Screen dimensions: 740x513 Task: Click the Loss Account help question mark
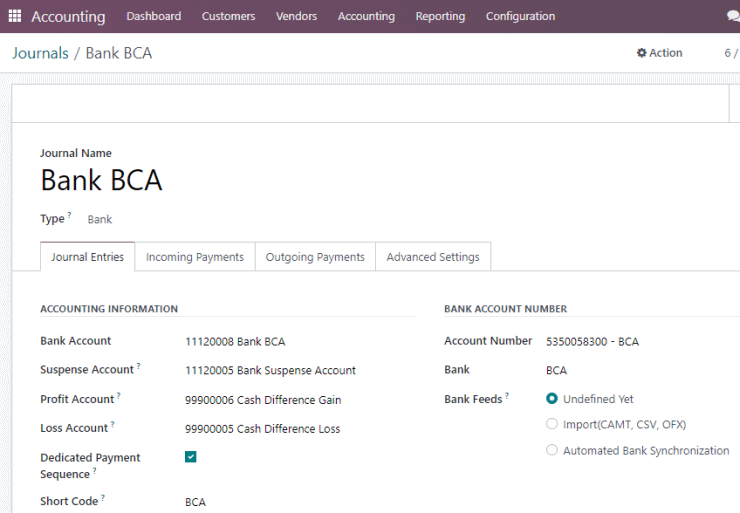pos(113,424)
